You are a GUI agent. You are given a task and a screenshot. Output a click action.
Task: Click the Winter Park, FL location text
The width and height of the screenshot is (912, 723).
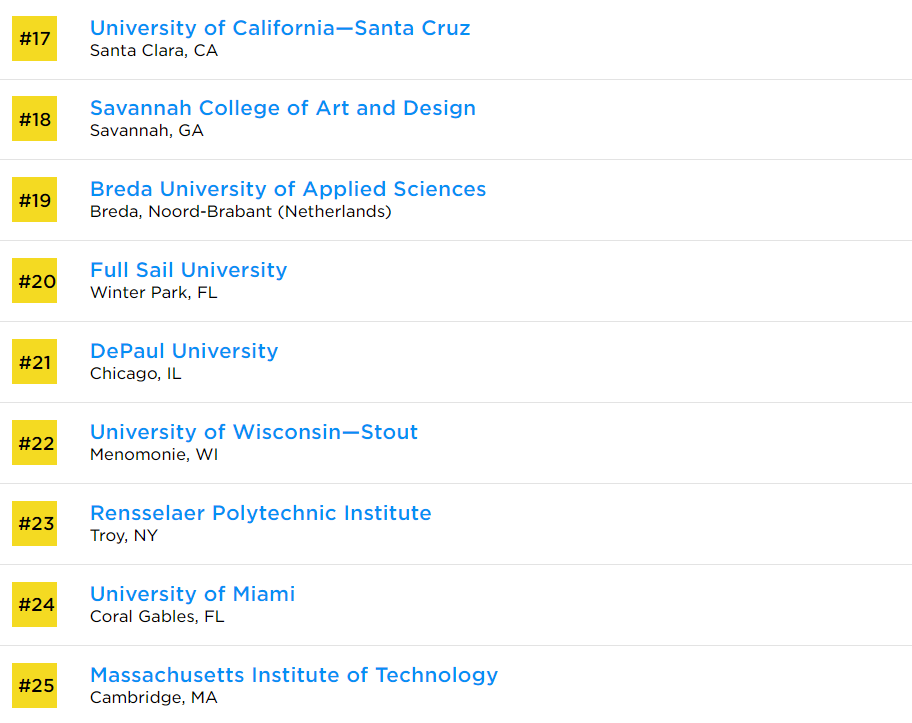pyautogui.click(x=154, y=292)
